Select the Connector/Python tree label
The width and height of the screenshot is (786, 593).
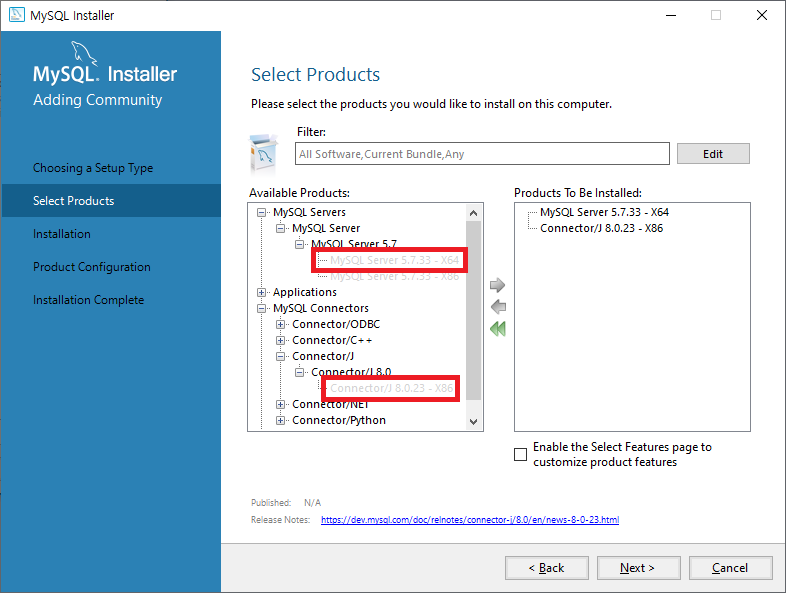point(339,420)
